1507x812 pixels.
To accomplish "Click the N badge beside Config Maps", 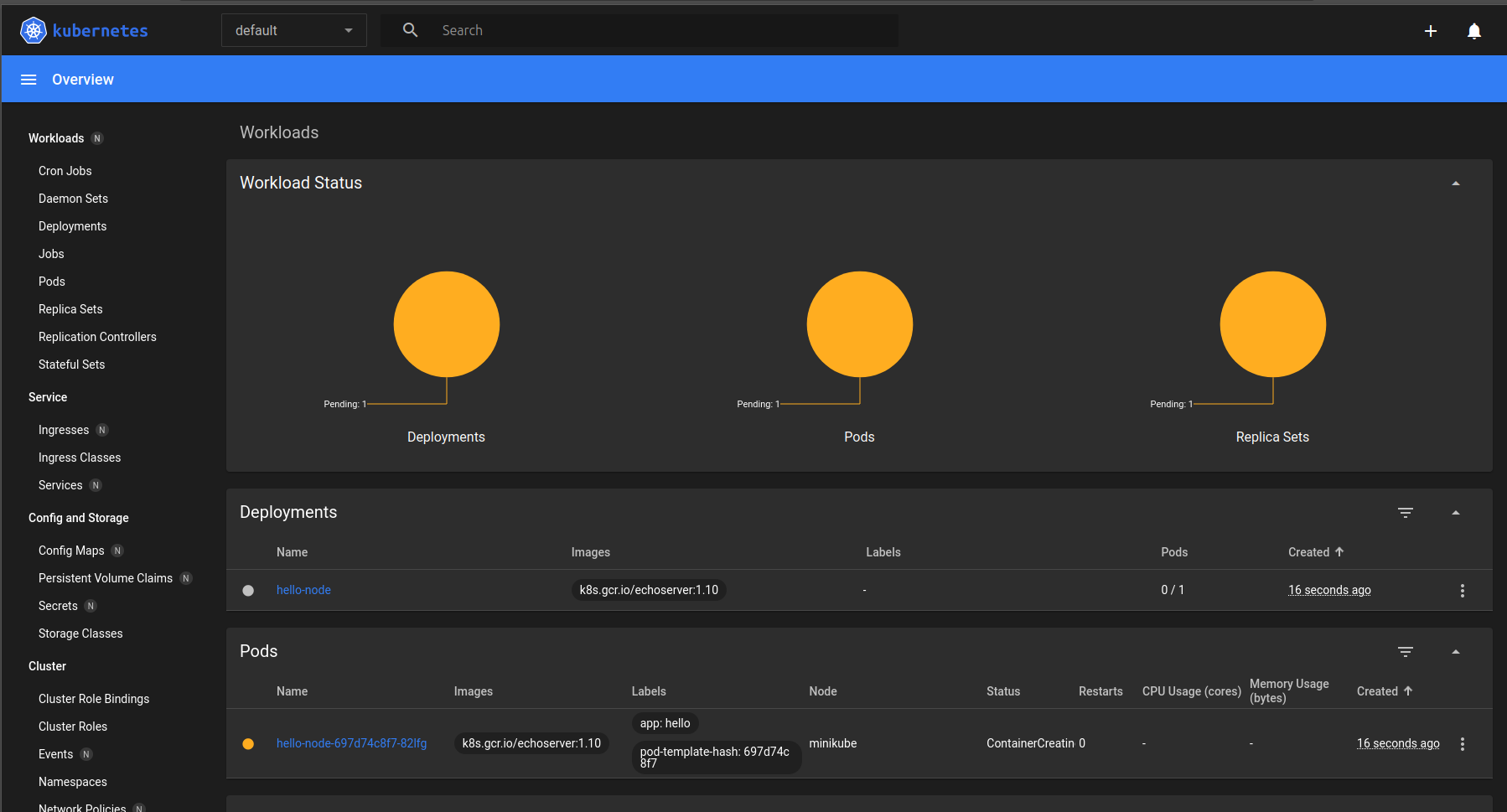I will 117,551.
